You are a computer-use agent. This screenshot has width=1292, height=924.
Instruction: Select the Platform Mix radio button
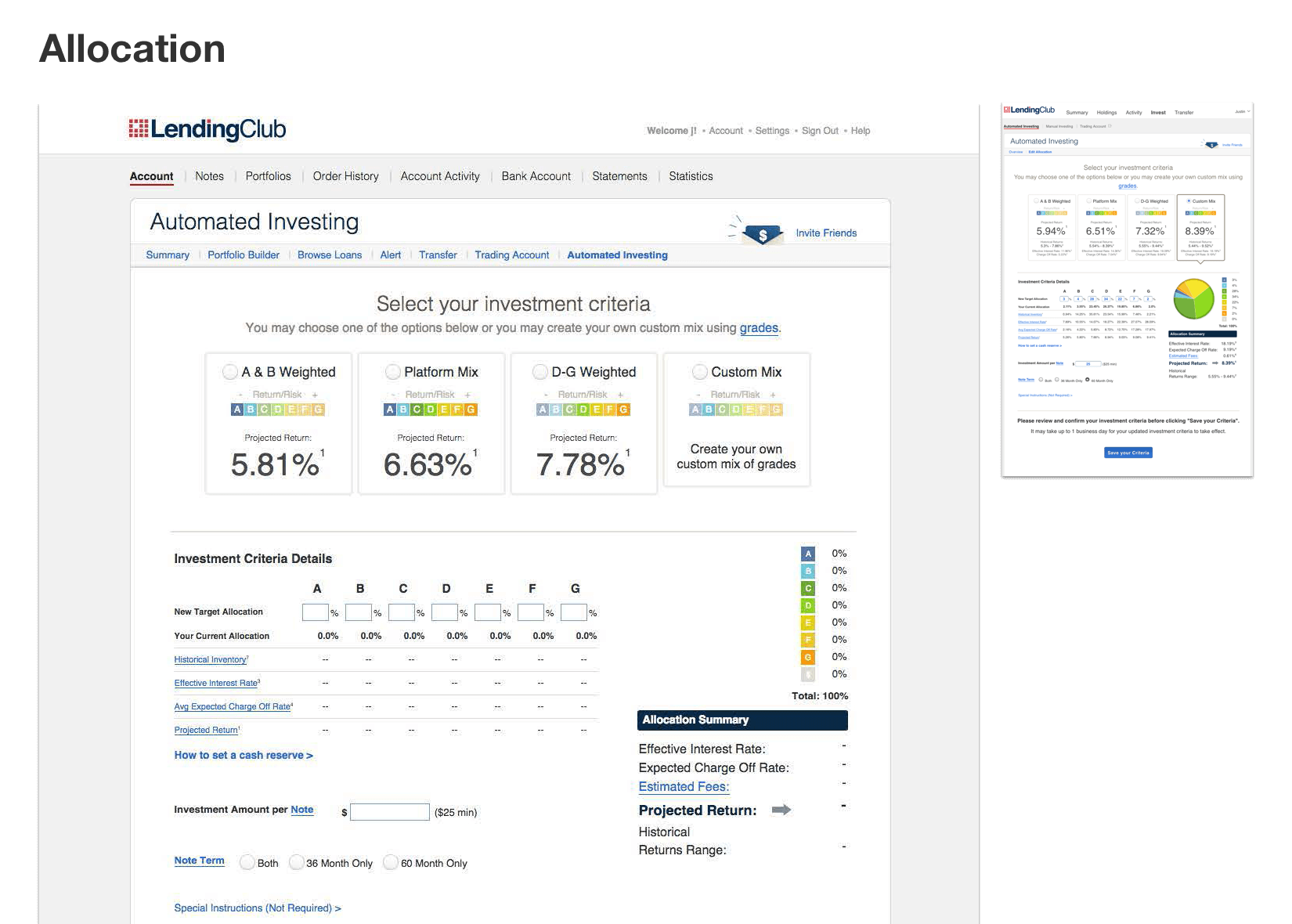(x=393, y=372)
